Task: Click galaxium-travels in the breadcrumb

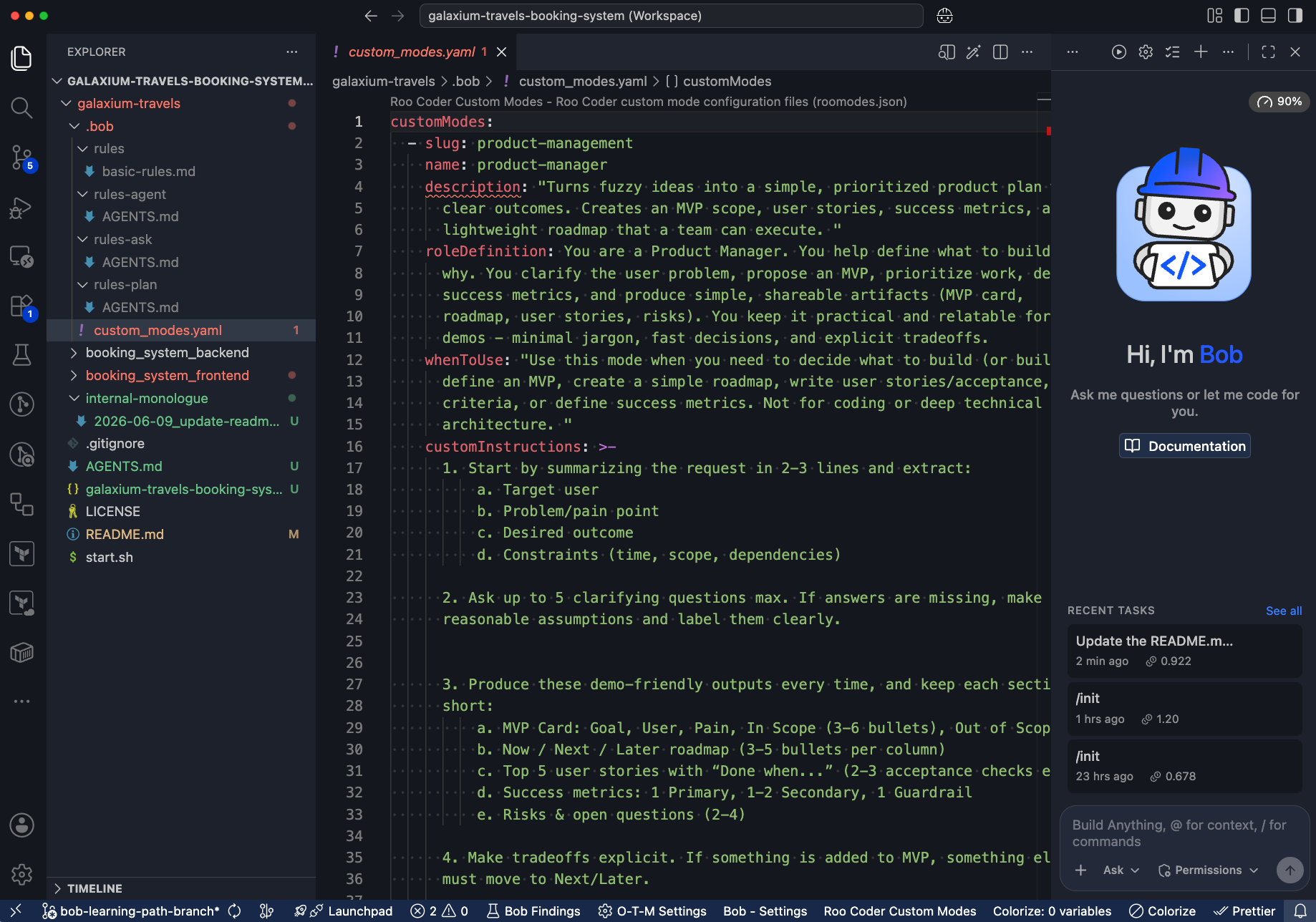Action: (x=384, y=82)
